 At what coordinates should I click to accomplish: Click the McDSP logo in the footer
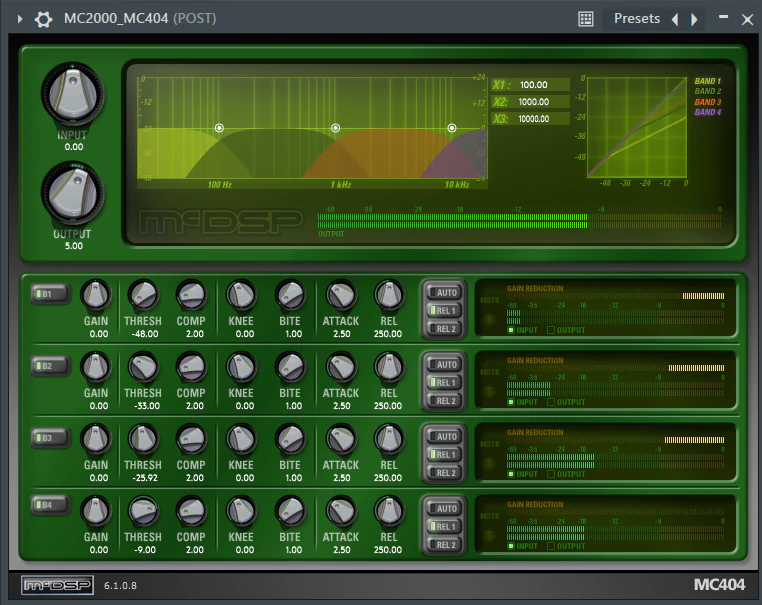[57, 585]
